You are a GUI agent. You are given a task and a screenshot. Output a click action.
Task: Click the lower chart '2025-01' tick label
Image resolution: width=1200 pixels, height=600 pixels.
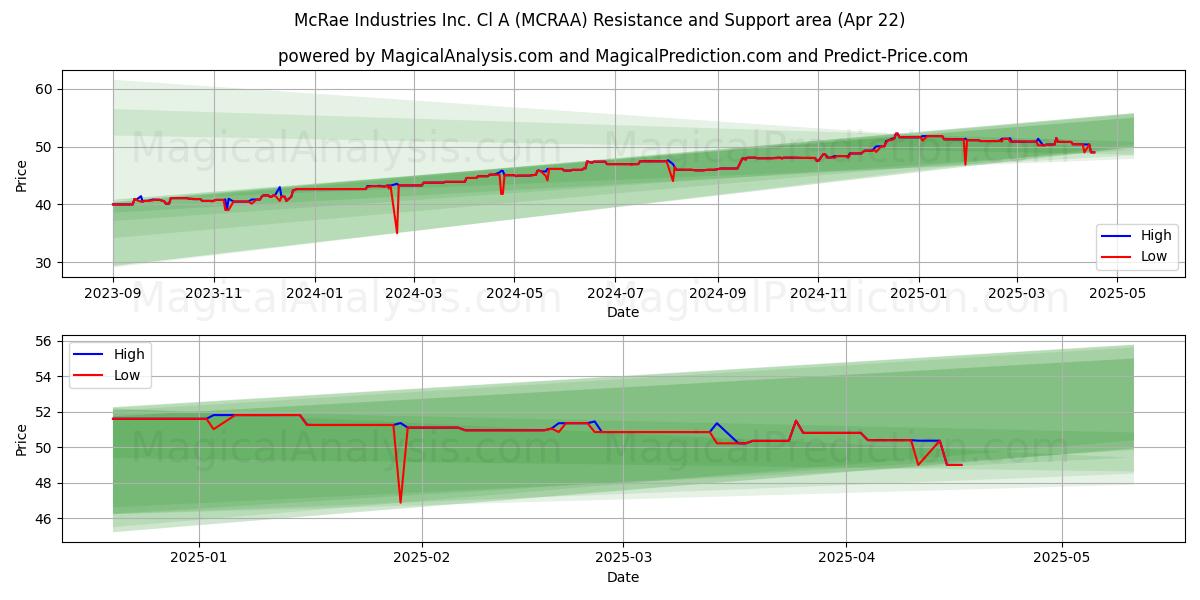coord(199,558)
